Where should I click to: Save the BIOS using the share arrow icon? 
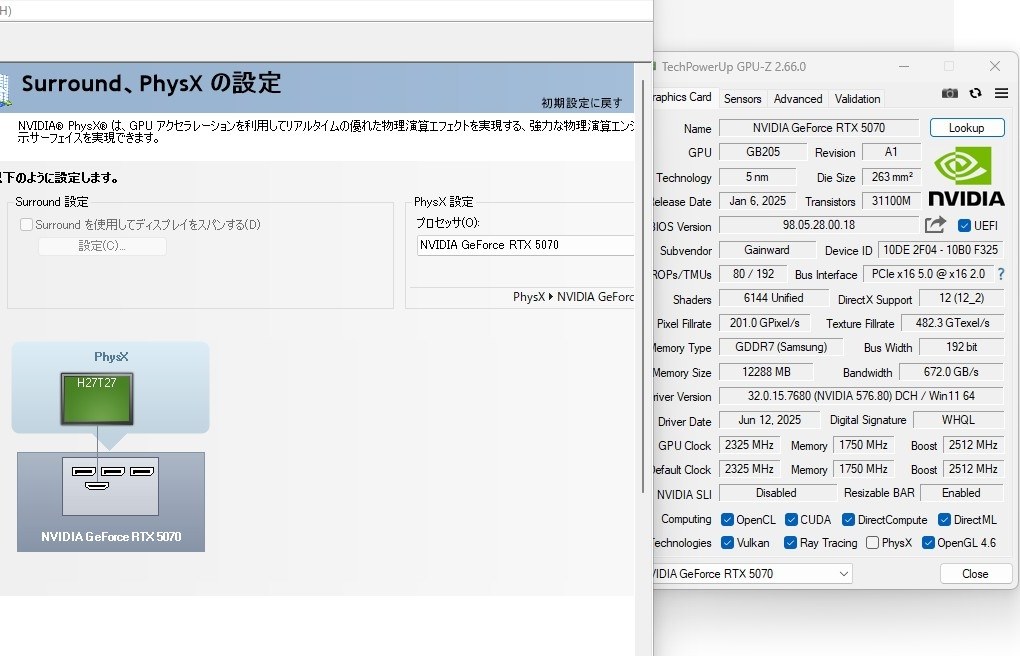(x=935, y=225)
